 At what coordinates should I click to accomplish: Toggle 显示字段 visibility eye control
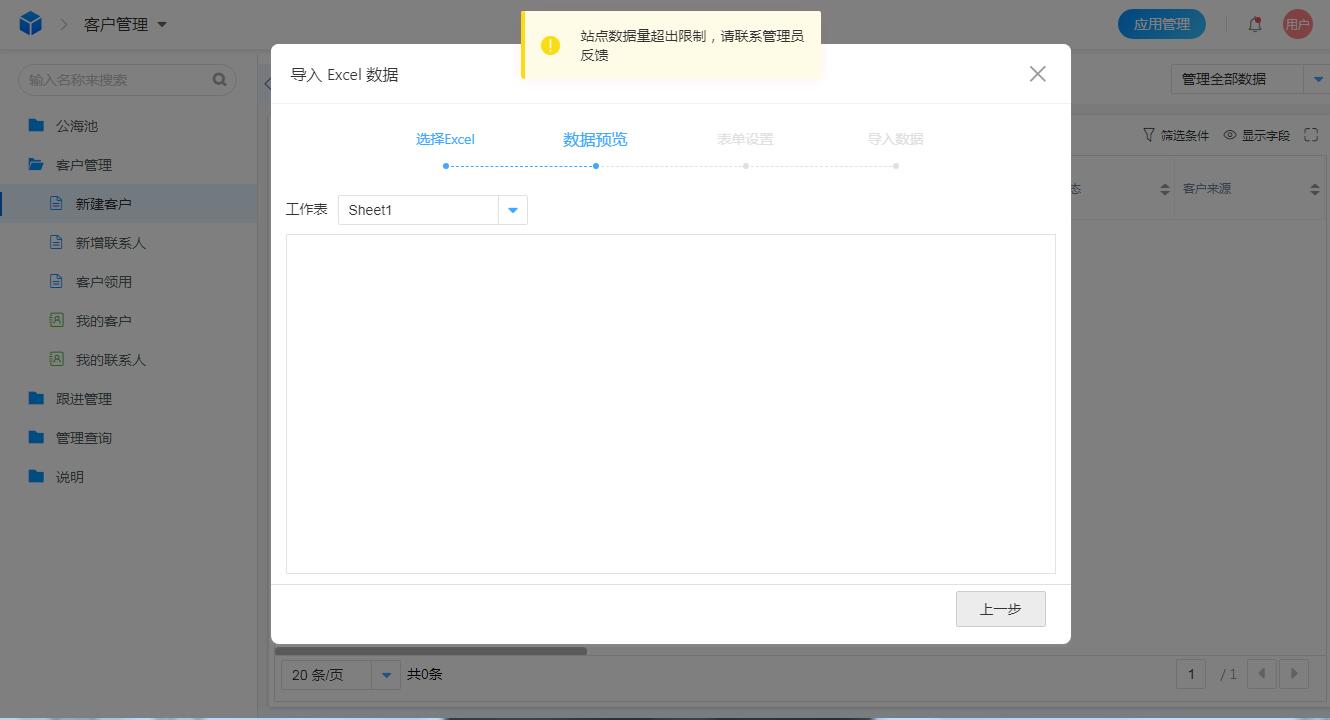pyautogui.click(x=1232, y=134)
